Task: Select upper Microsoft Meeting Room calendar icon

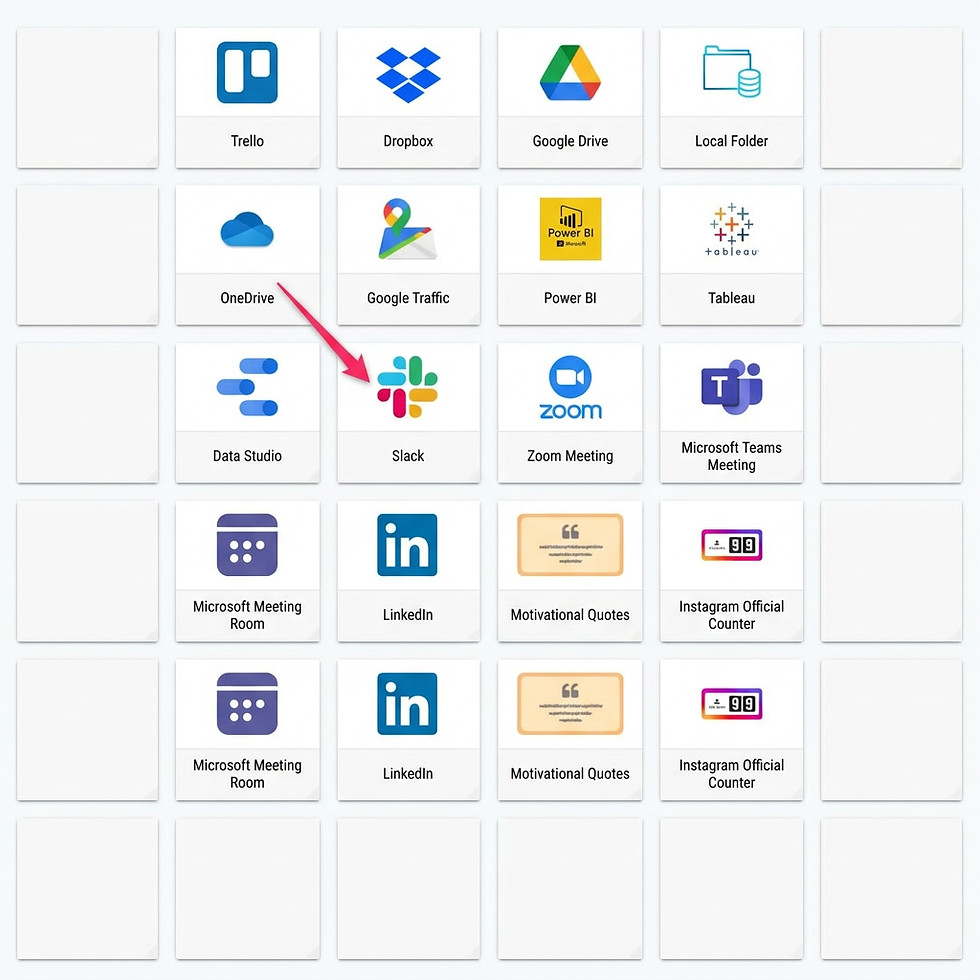Action: [247, 544]
